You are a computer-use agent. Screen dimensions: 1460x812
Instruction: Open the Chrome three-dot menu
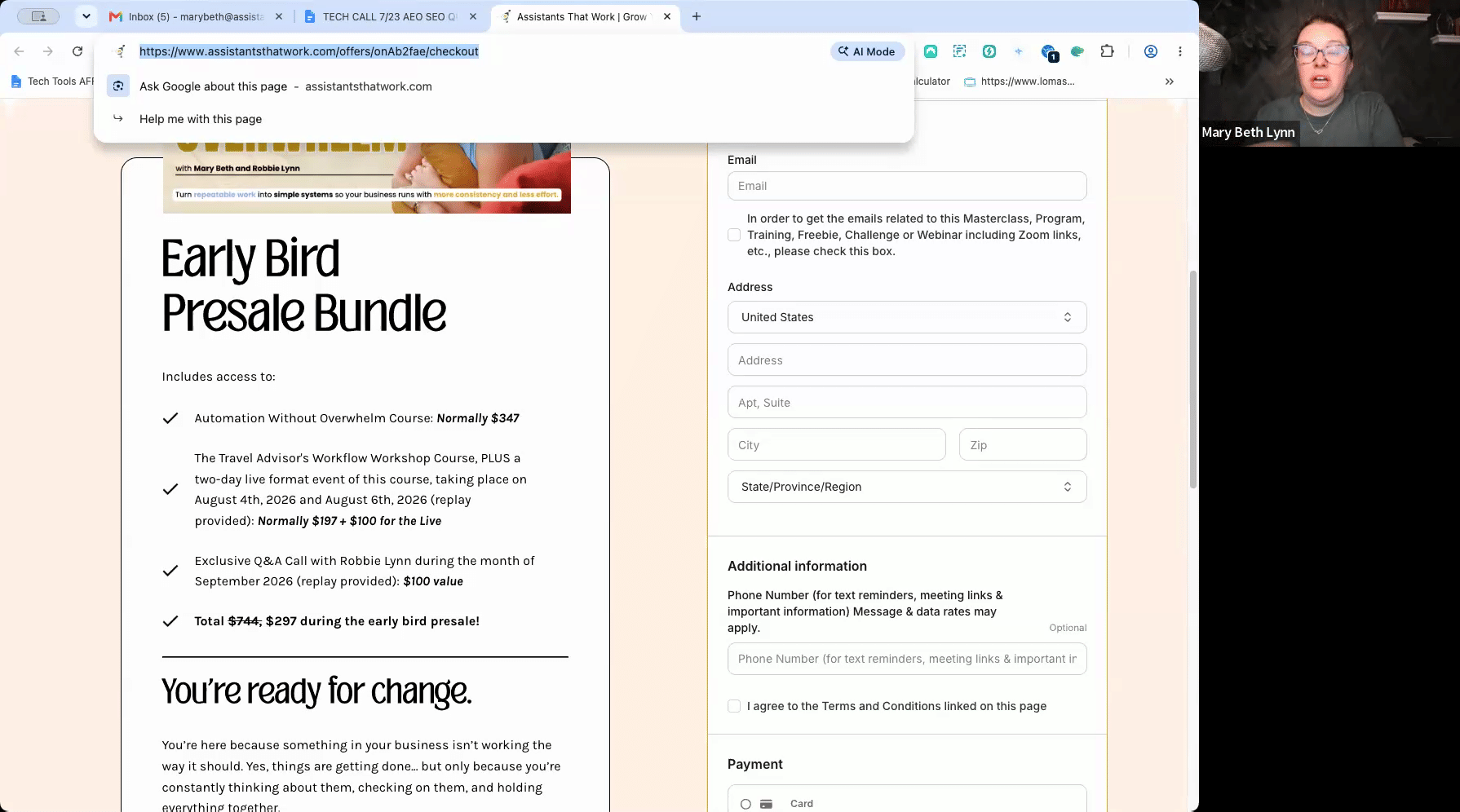pos(1180,51)
